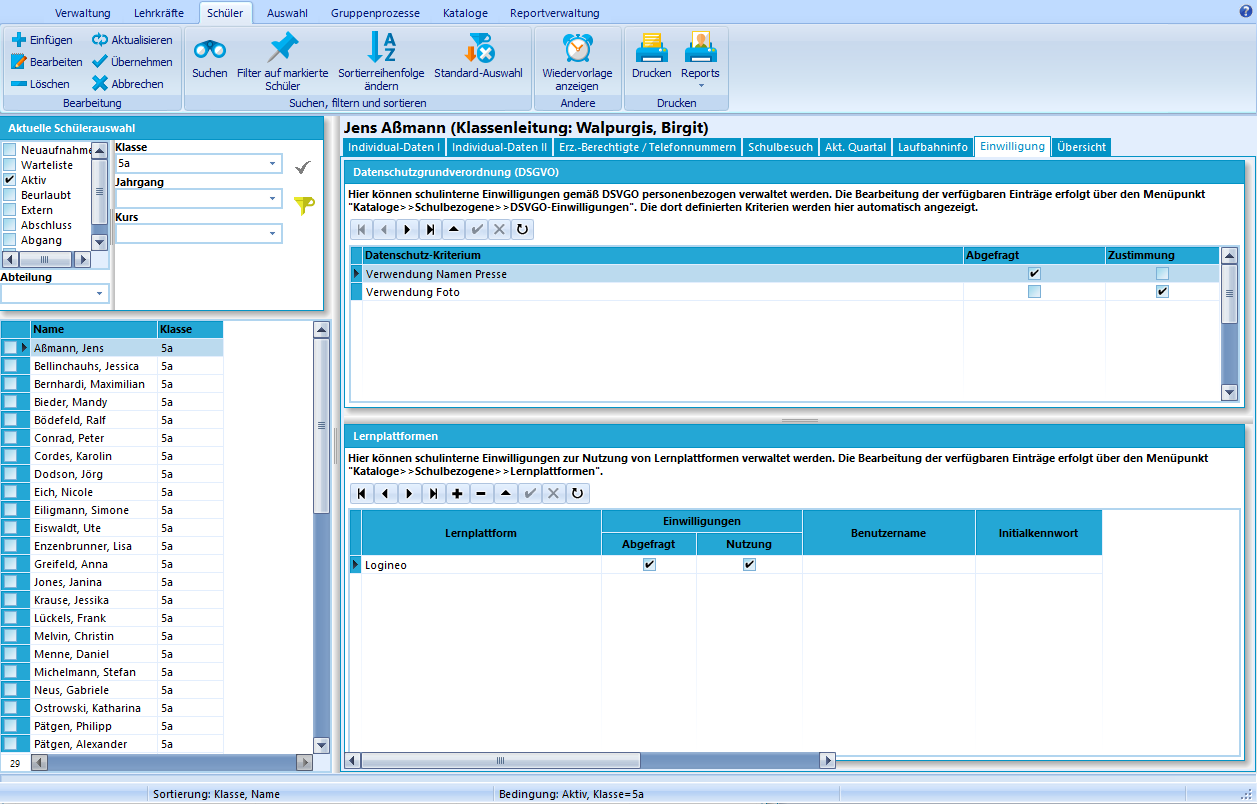Open the help question mark icon
Screen dimensions: 1257x804
pyautogui.click(x=1246, y=12)
